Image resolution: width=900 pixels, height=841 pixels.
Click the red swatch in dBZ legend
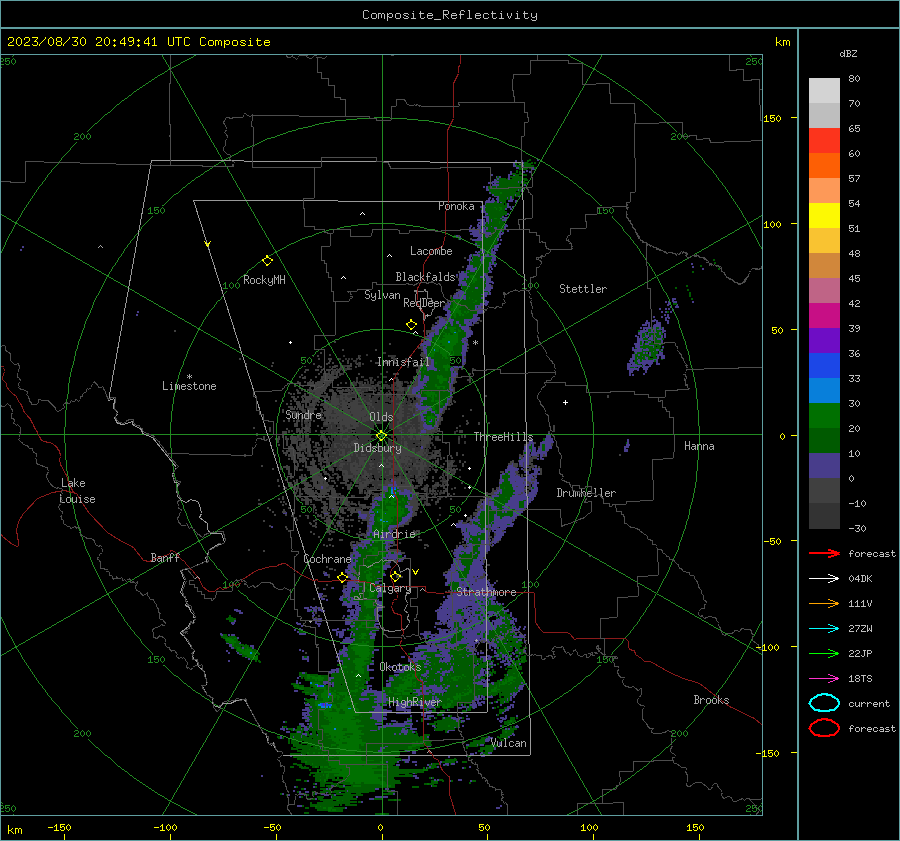(824, 141)
